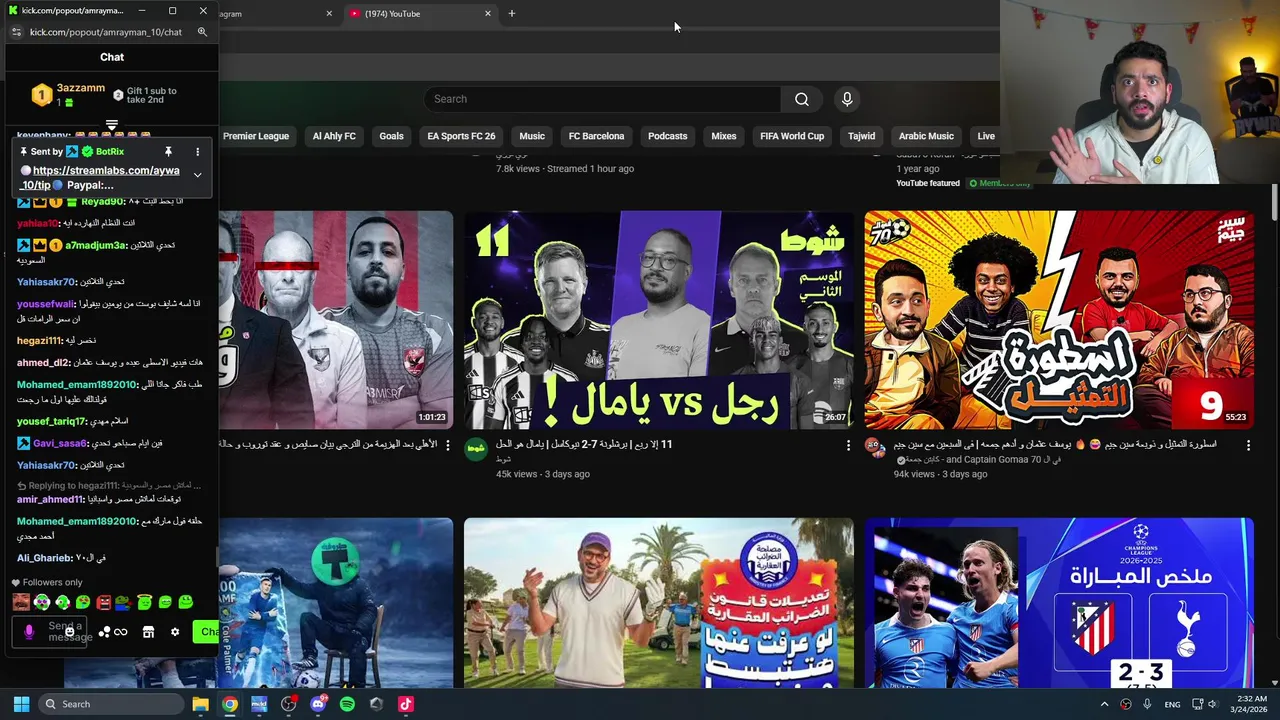1280x720 pixels.
Task: Open the Cole Palmer card video thumbnail
Action: [335, 603]
